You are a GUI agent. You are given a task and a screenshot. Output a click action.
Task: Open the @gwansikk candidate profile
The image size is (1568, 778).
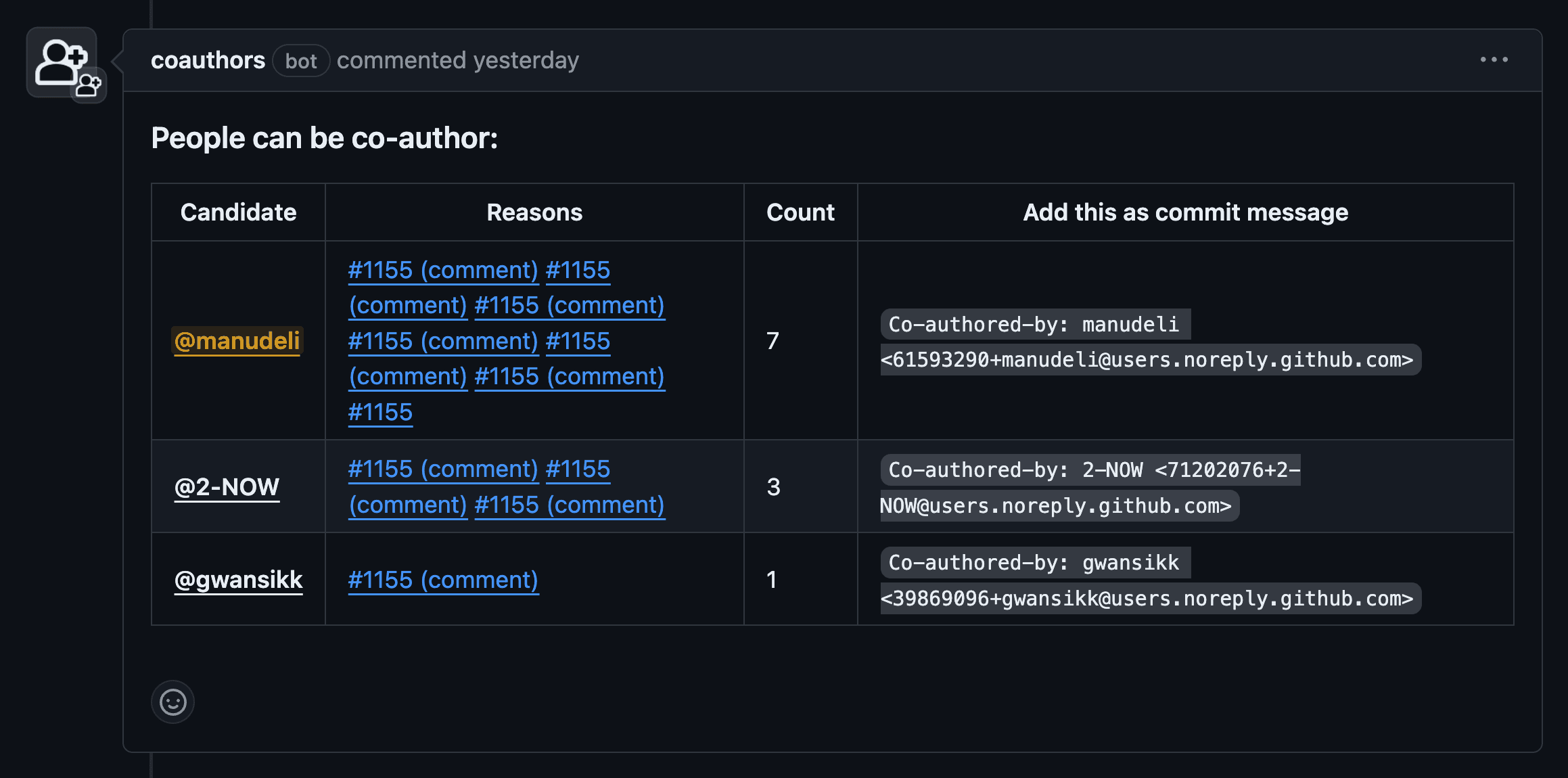coord(238,580)
